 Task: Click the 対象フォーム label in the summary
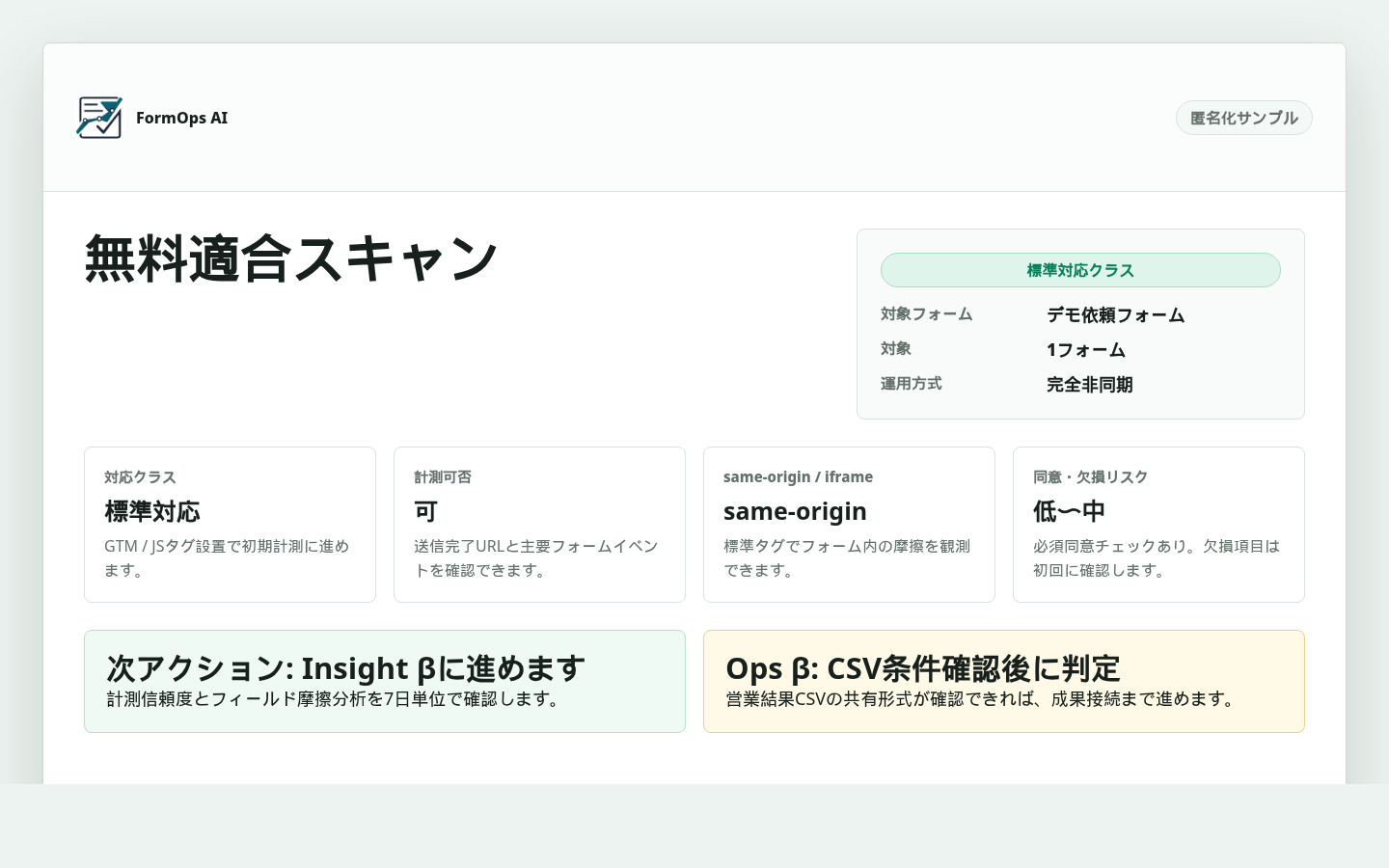coord(925,313)
